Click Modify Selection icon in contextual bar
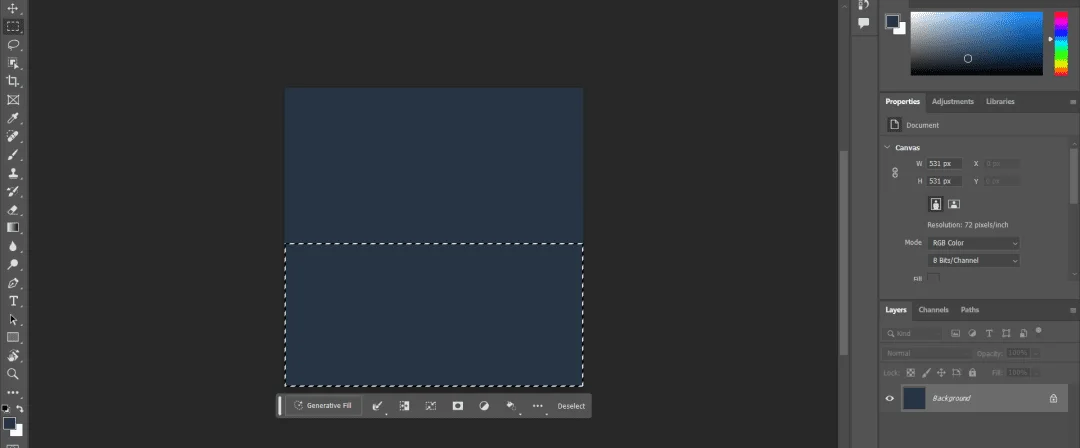This screenshot has height=448, width=1080. (377, 406)
